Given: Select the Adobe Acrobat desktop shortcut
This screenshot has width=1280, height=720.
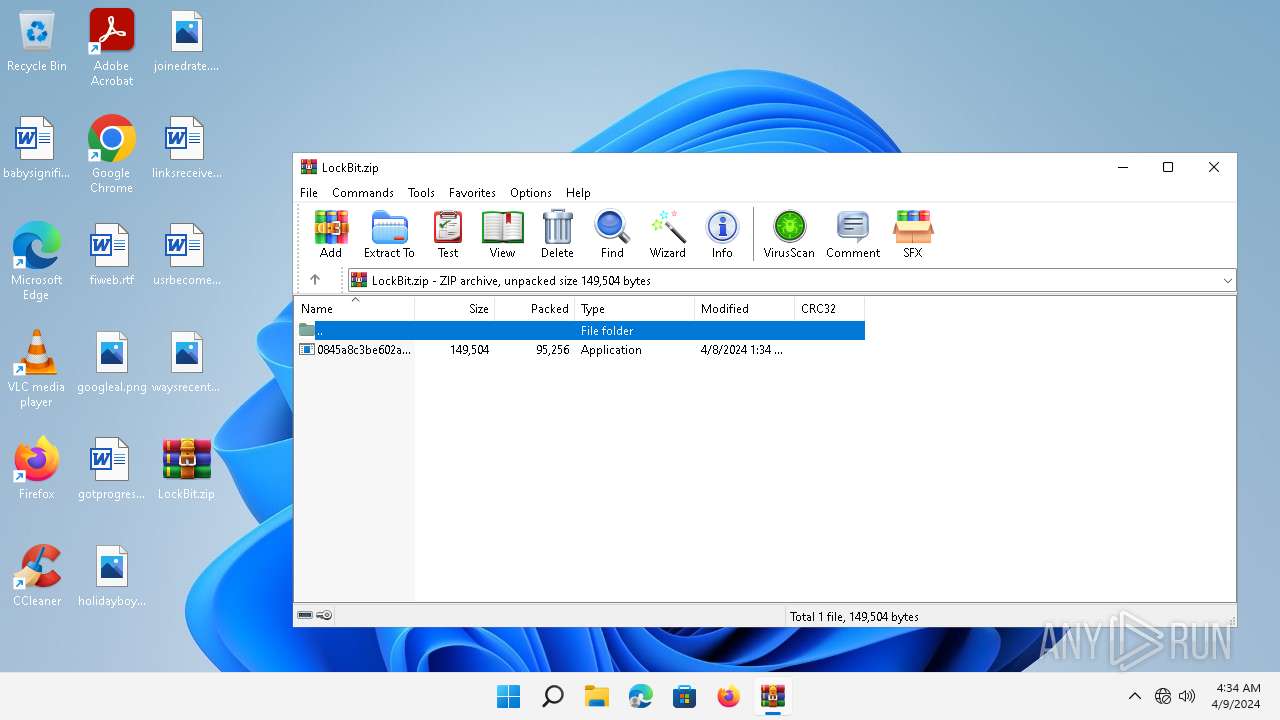Looking at the screenshot, I should 112,48.
